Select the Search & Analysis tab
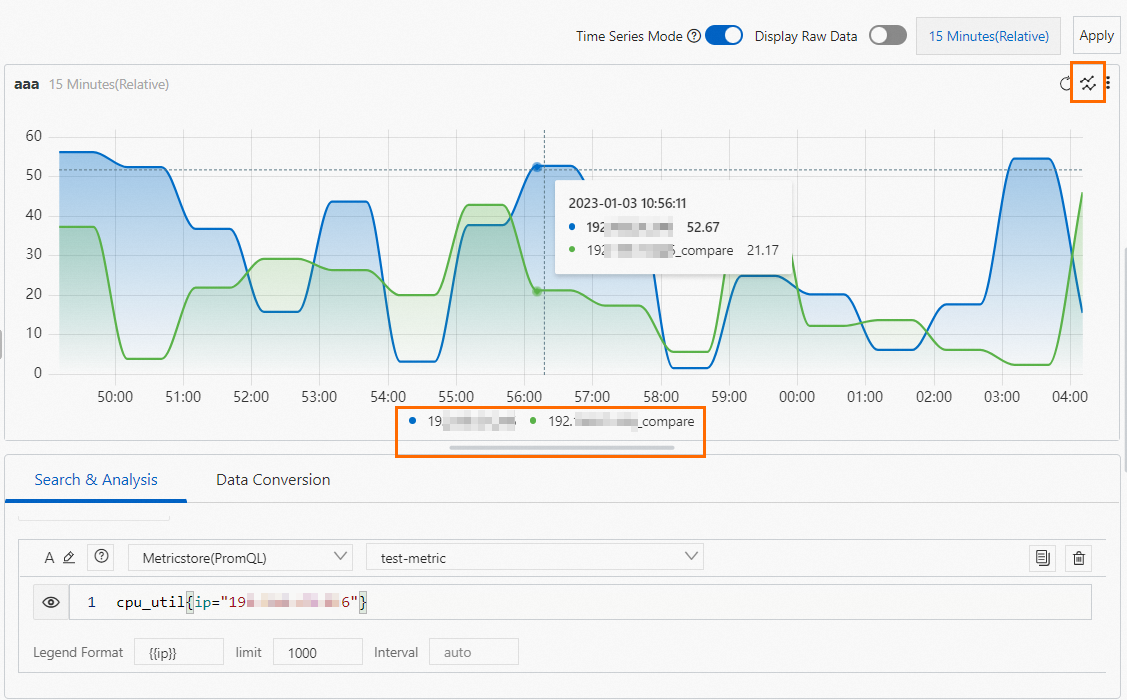Viewport: 1127px width, 700px height. coord(95,480)
